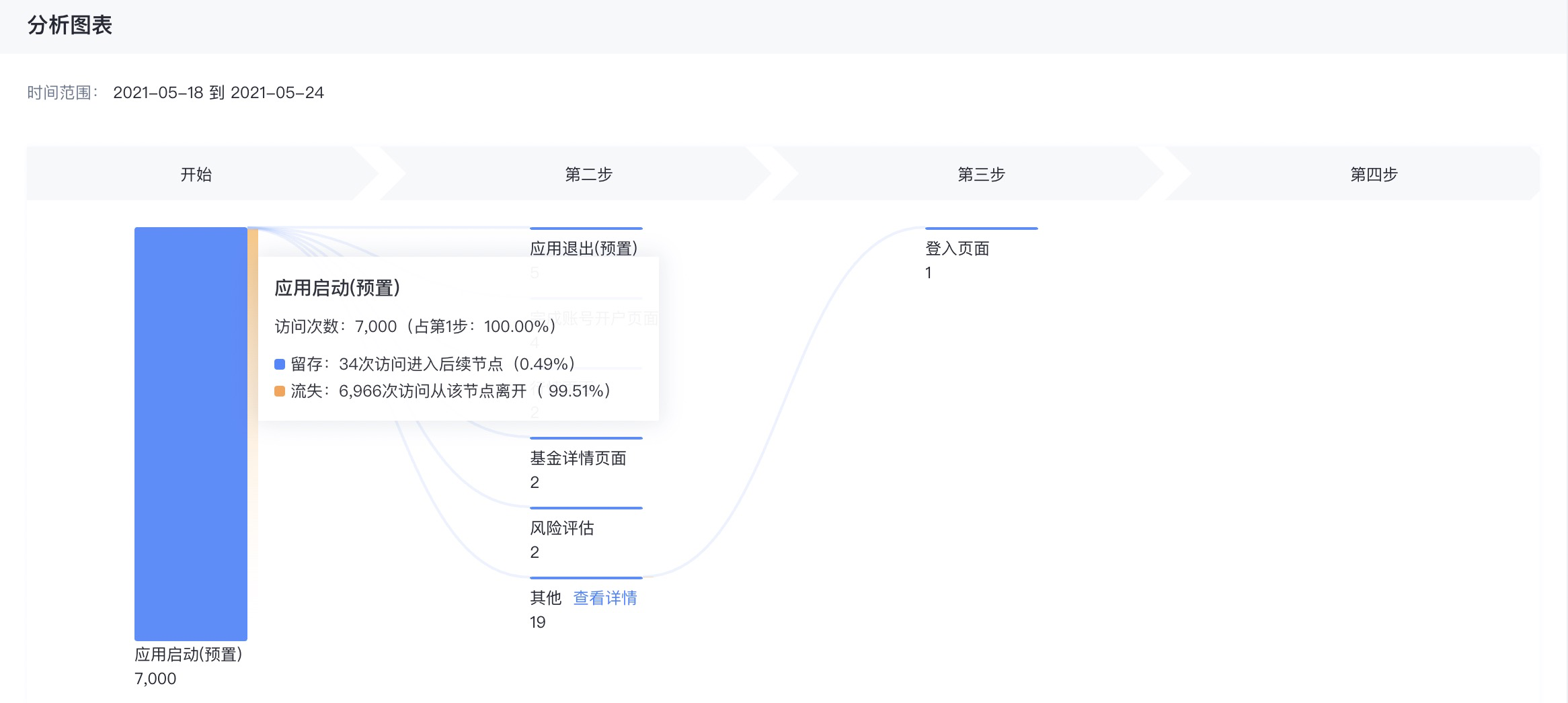Click the 时间范围 label

click(x=63, y=93)
